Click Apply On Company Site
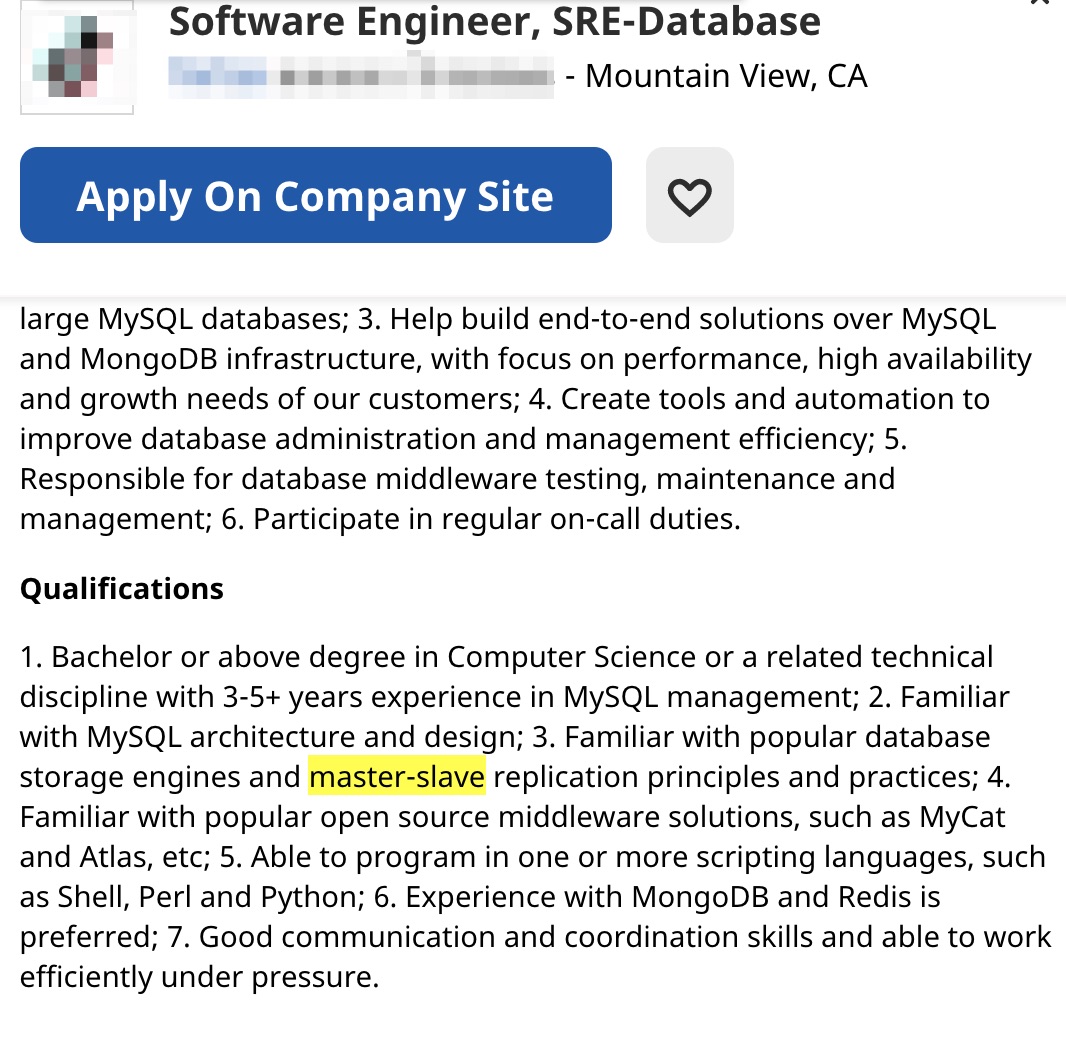Image resolution: width=1066 pixels, height=1044 pixels. pos(315,195)
